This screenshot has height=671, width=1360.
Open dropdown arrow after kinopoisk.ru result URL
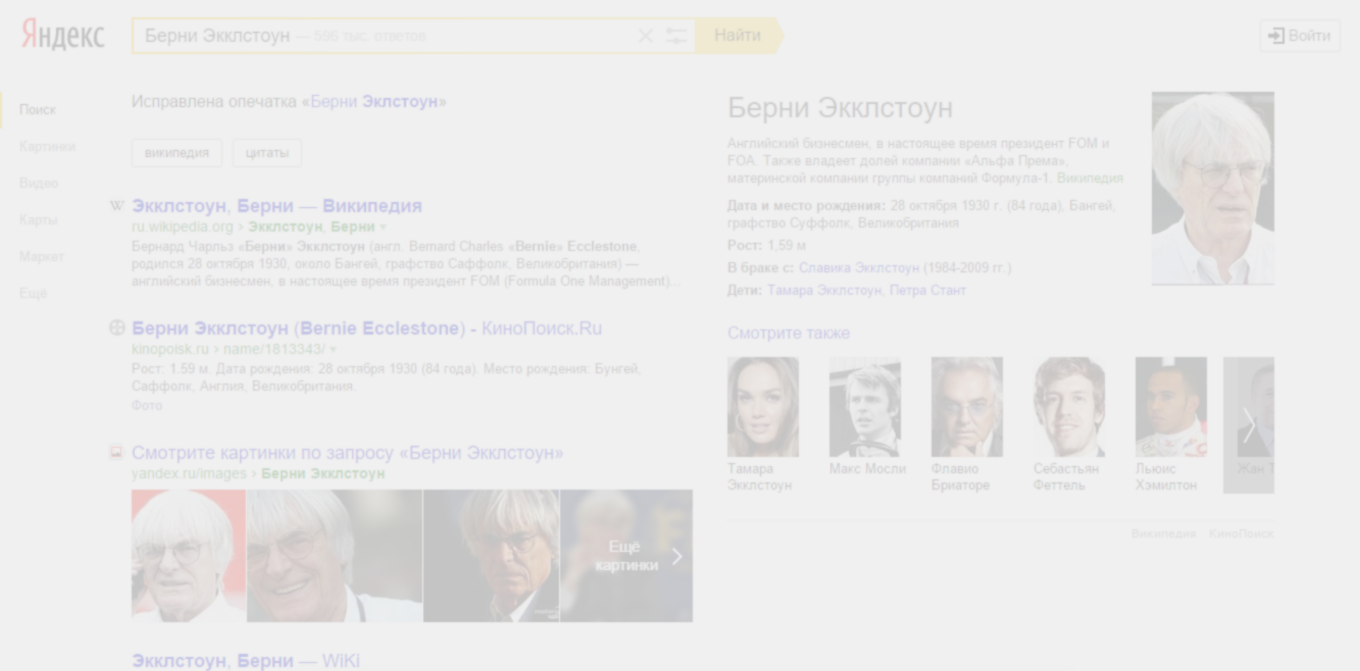point(333,349)
